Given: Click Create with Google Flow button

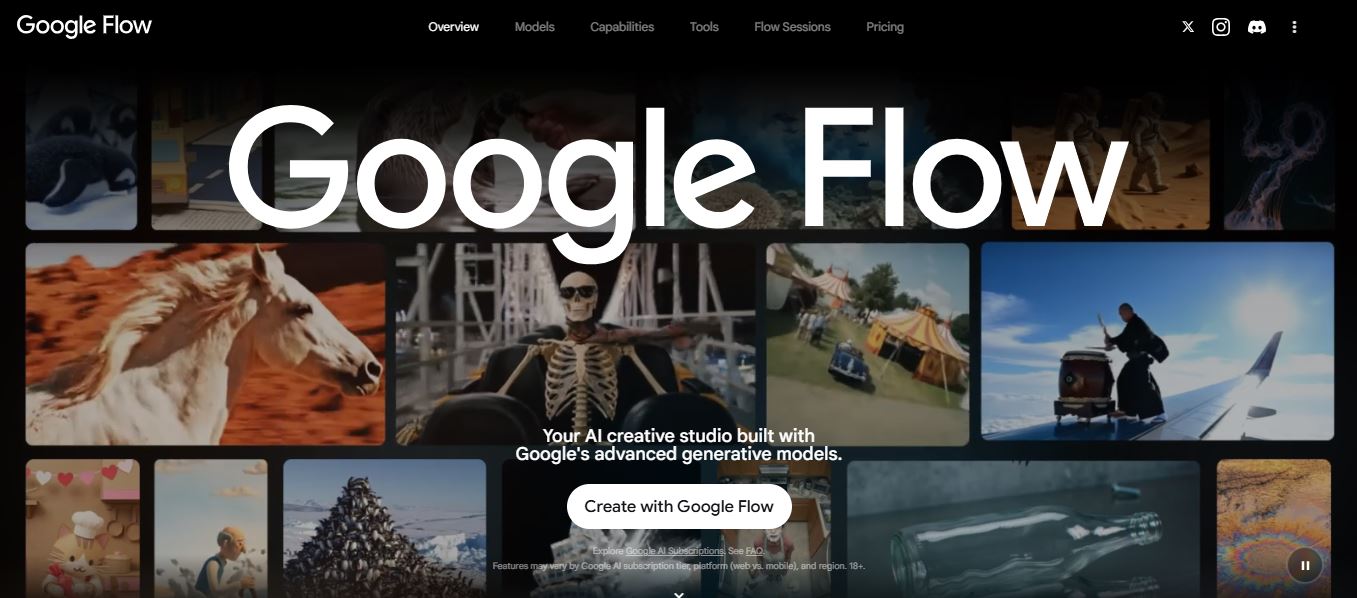Looking at the screenshot, I should 679,506.
